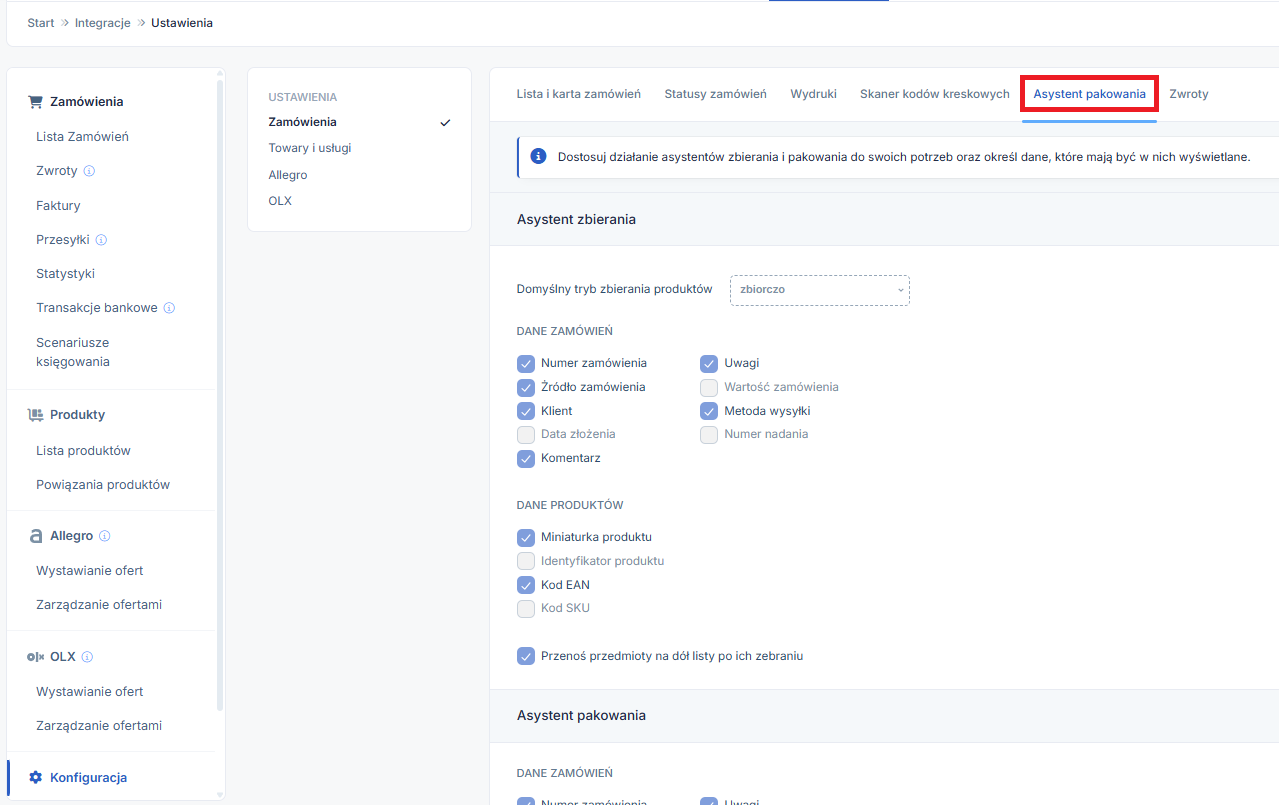Click the Konfiguracja gear icon

tap(36, 777)
